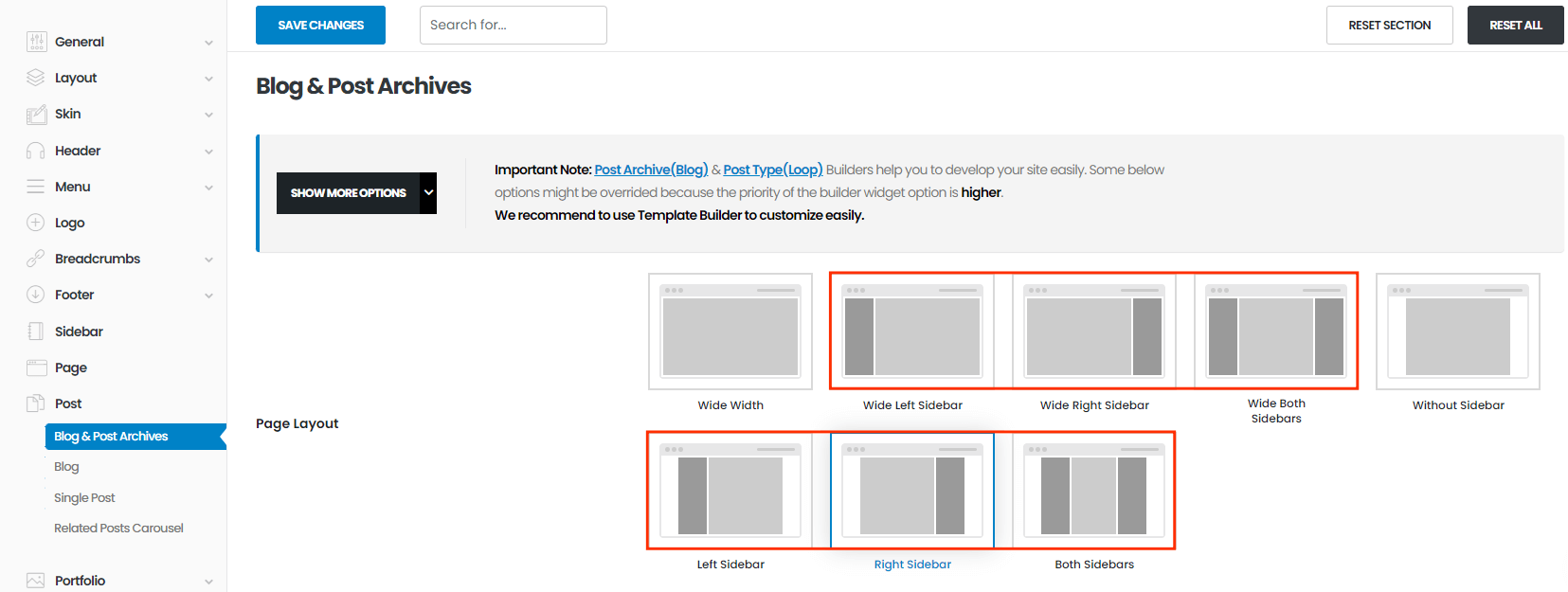This screenshot has height=592, width=1568.
Task: Click the Skin paint icon
Action: pyautogui.click(x=36, y=115)
